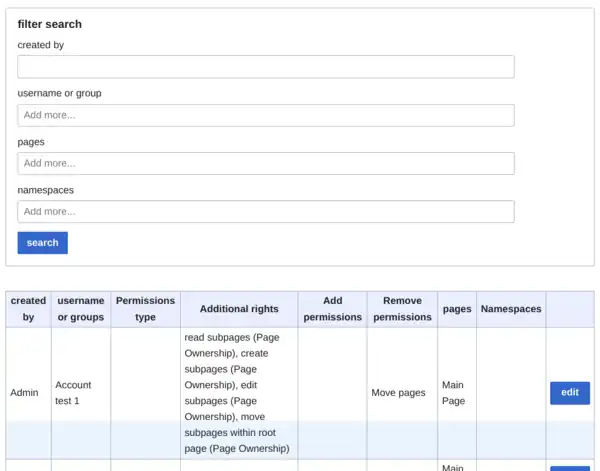The height and width of the screenshot is (471, 600).
Task: Open the "pages" Add more field
Action: click(x=266, y=163)
